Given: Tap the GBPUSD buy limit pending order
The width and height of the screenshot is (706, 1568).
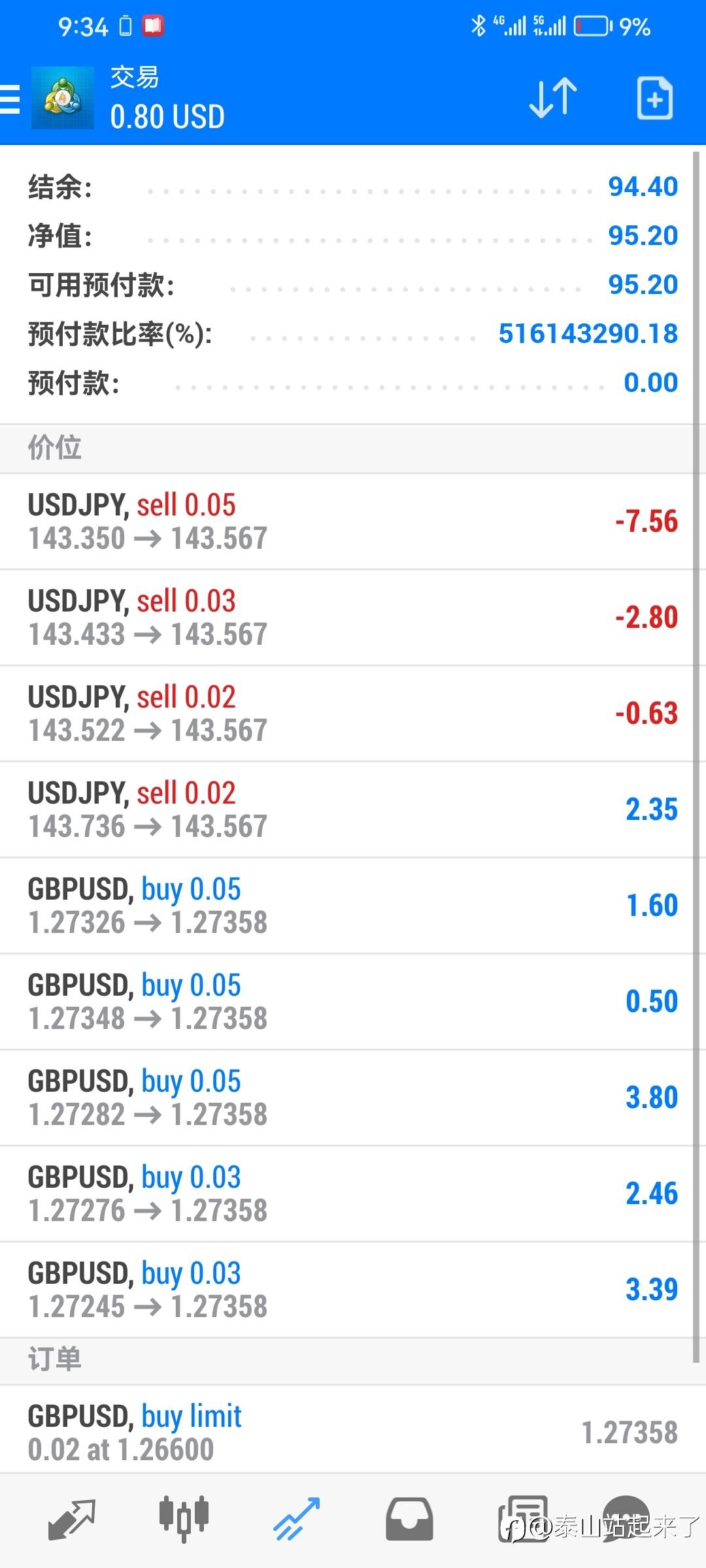Looking at the screenshot, I should click(x=346, y=1432).
